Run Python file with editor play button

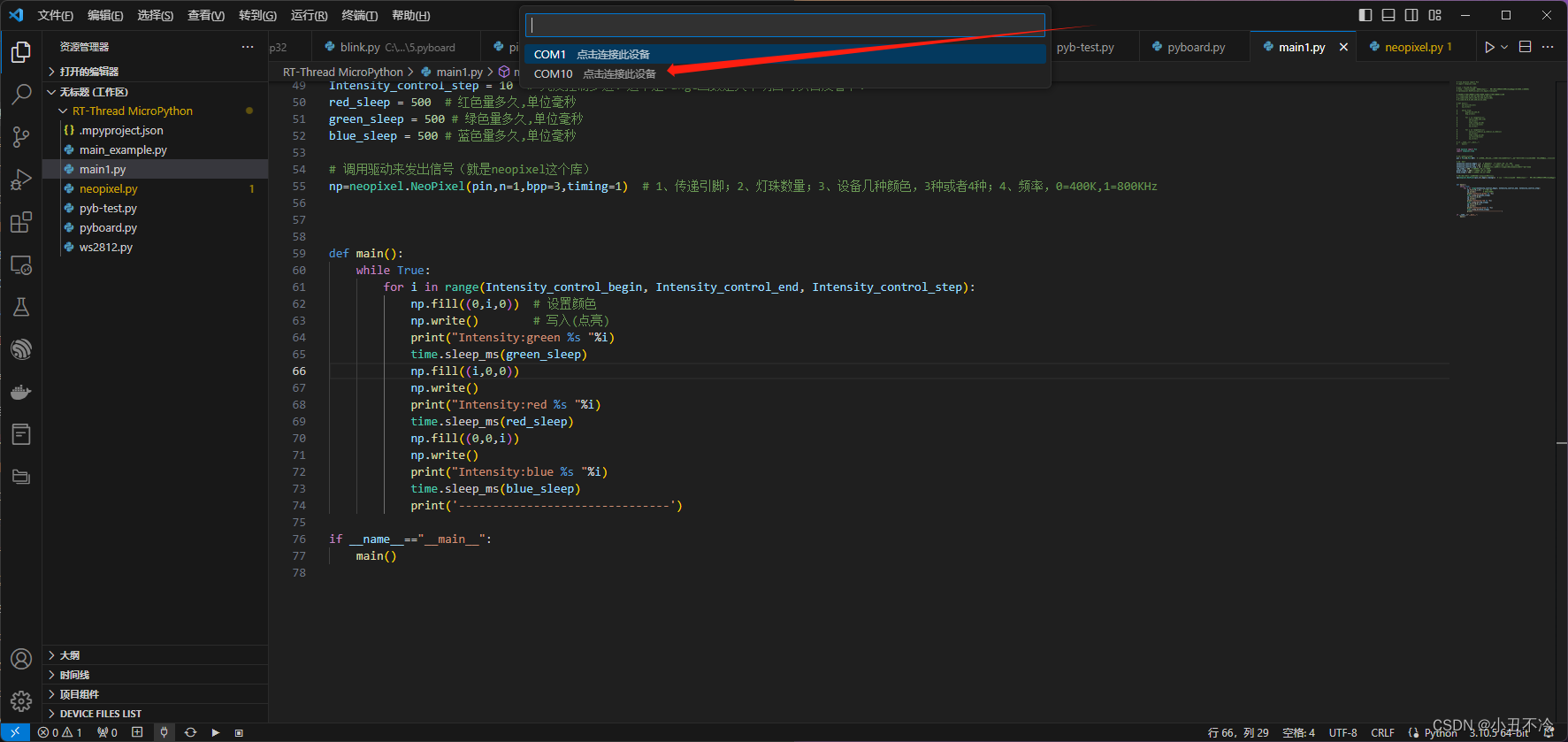(1489, 47)
